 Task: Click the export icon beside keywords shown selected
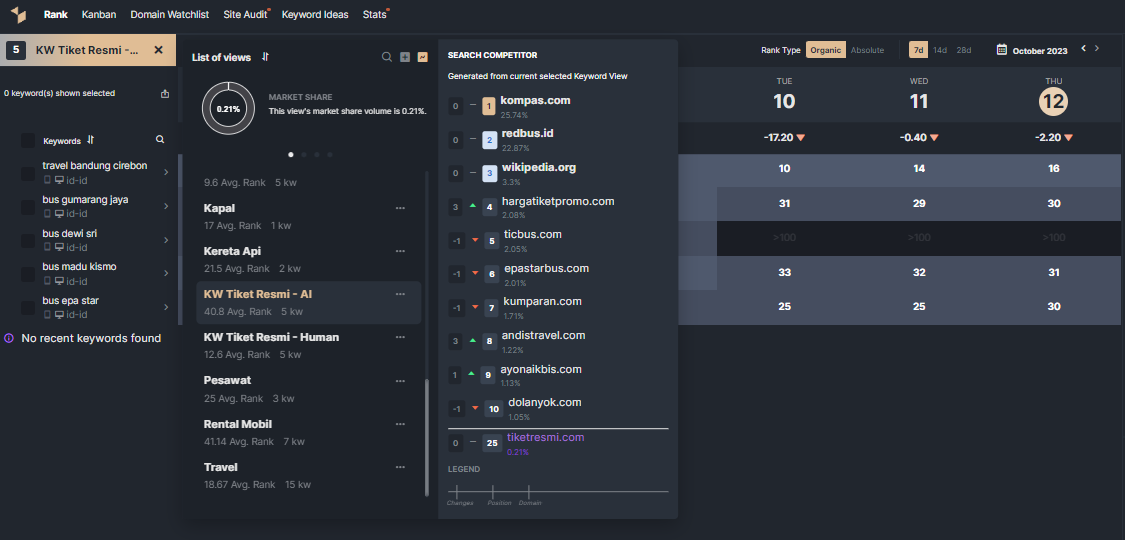pyautogui.click(x=165, y=93)
